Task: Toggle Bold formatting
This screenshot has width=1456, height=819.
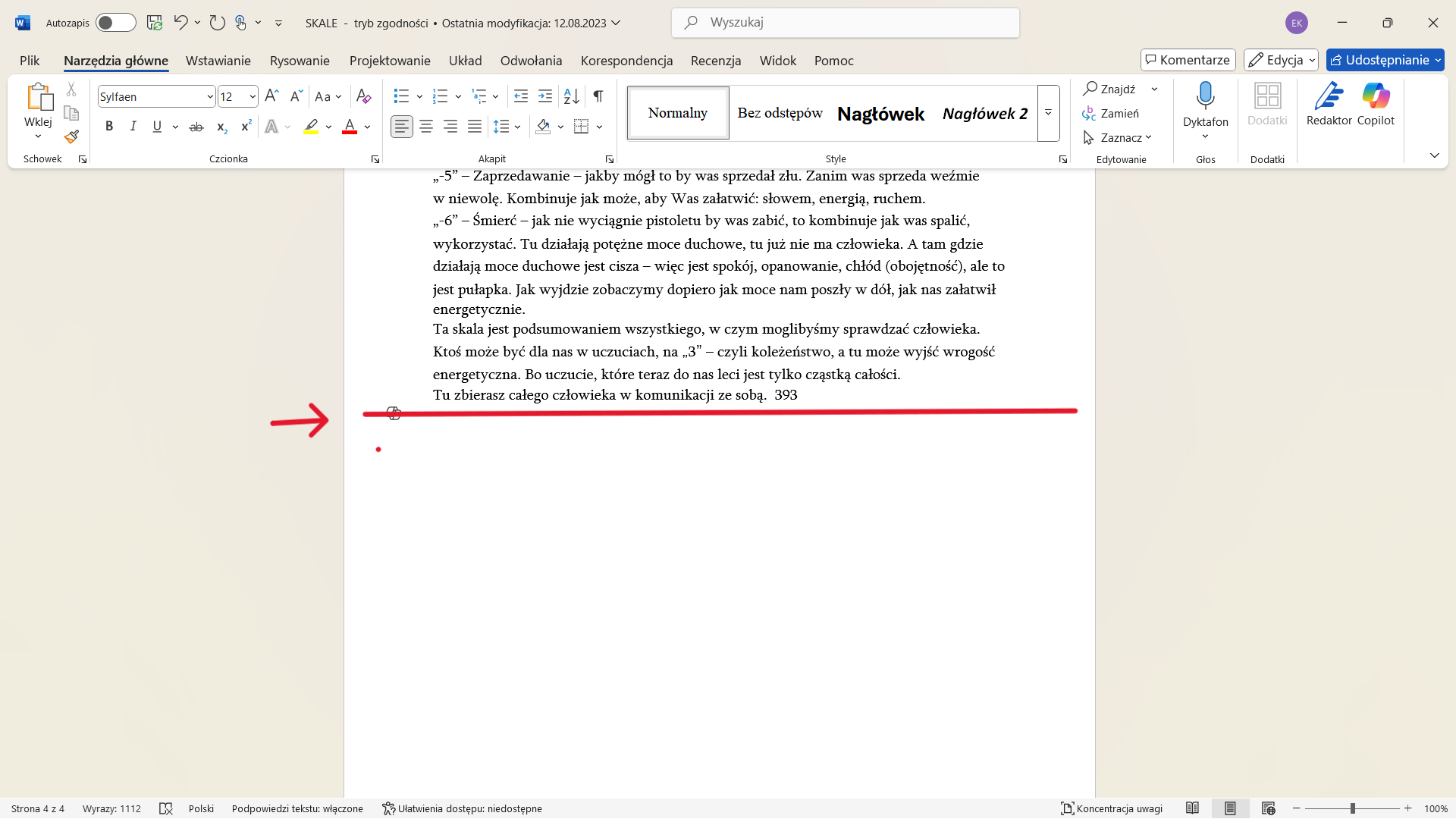Action: pos(109,127)
